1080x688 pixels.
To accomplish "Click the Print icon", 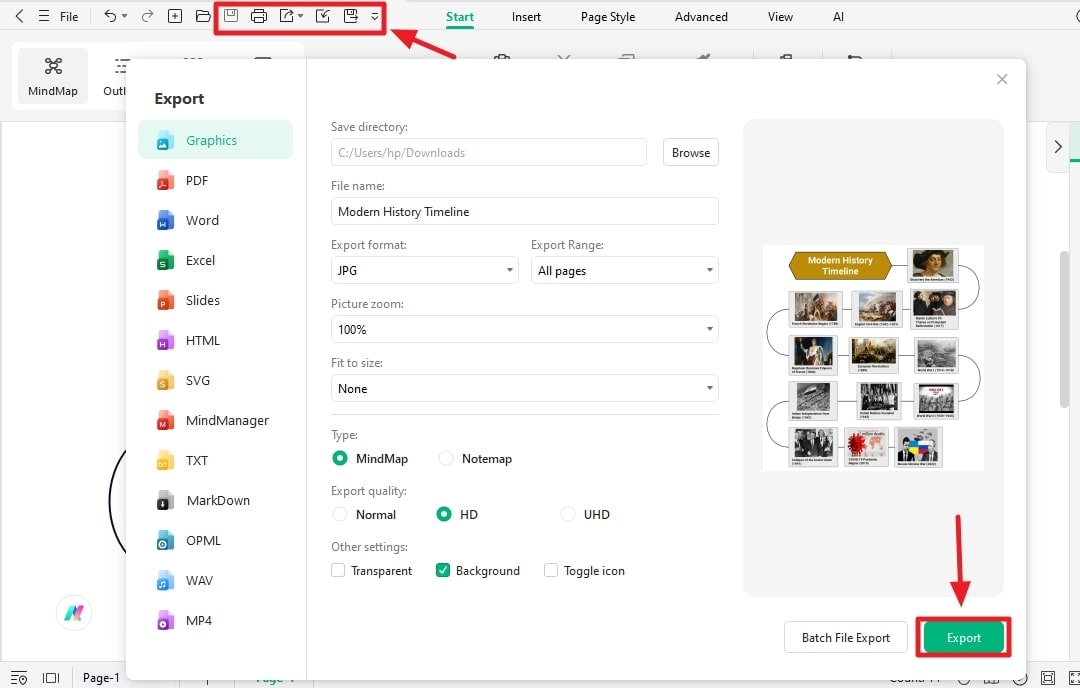I will click(259, 16).
